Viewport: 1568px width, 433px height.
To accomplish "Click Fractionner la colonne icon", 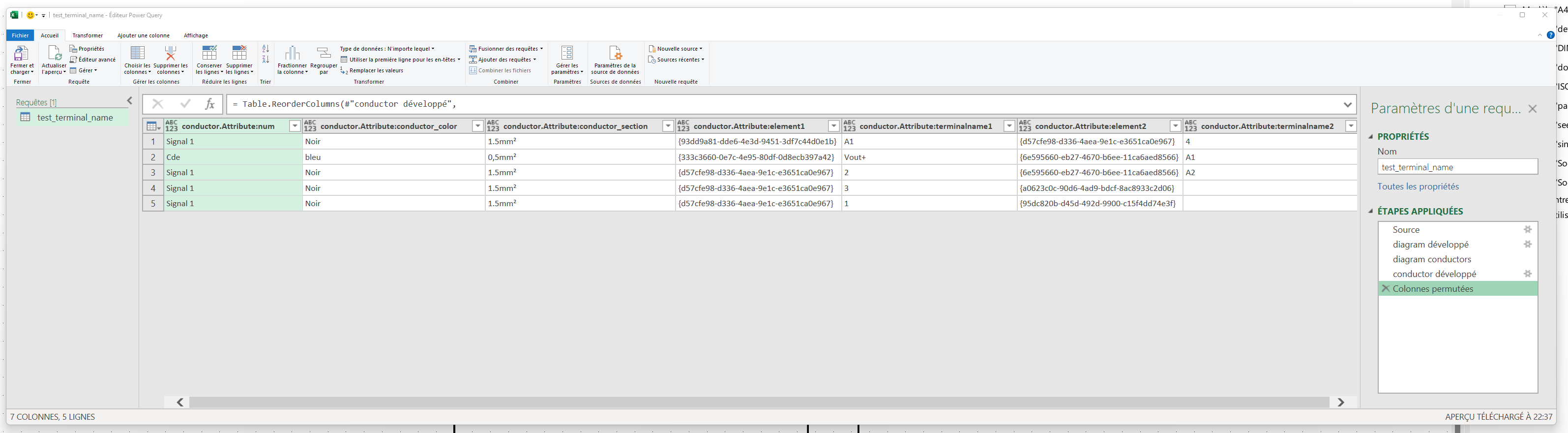I will click(x=292, y=54).
